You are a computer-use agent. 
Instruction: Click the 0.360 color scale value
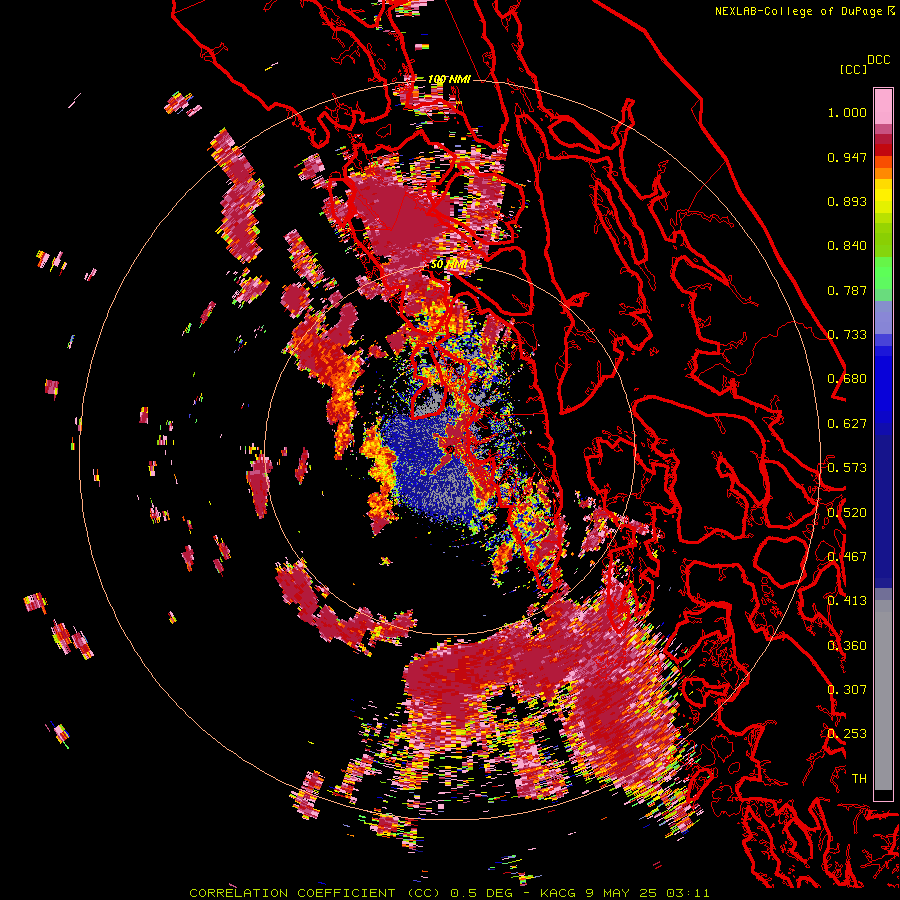coord(847,646)
